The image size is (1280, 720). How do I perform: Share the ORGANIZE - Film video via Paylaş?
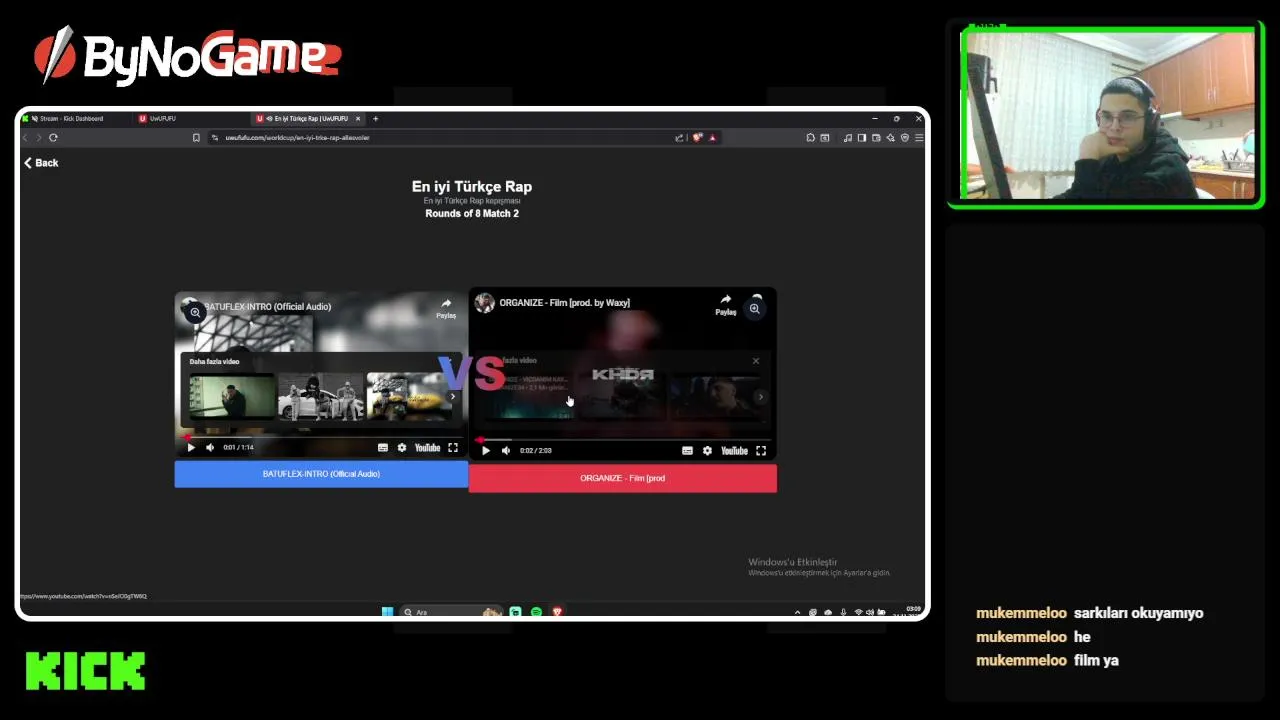coord(725,304)
